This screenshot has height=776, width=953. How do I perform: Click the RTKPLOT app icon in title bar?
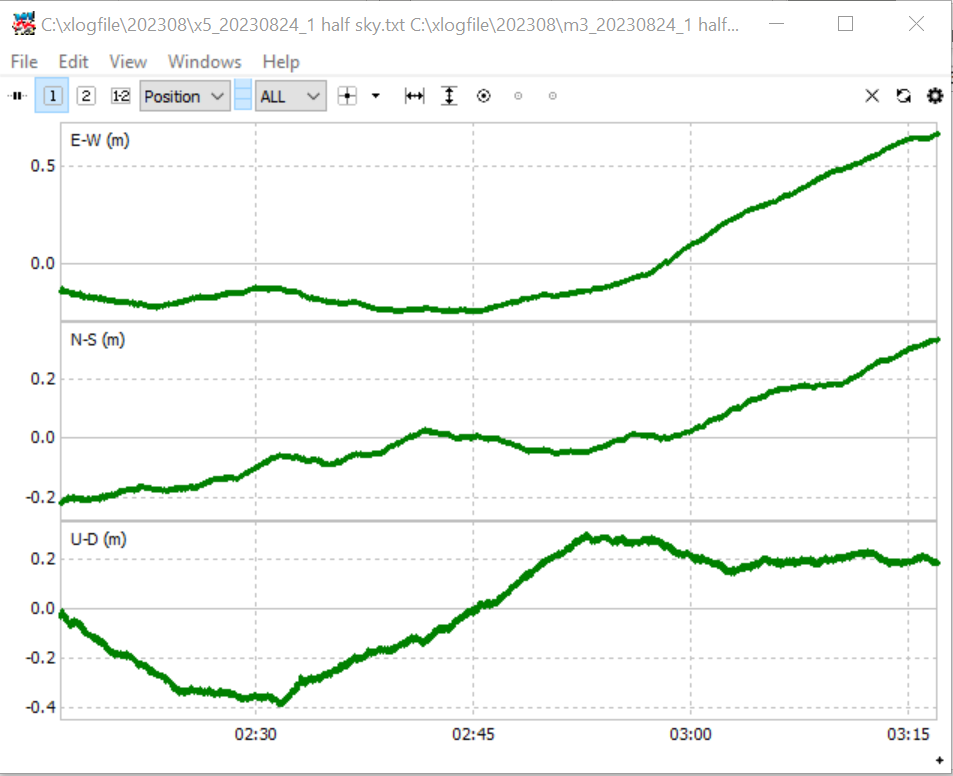point(24,24)
